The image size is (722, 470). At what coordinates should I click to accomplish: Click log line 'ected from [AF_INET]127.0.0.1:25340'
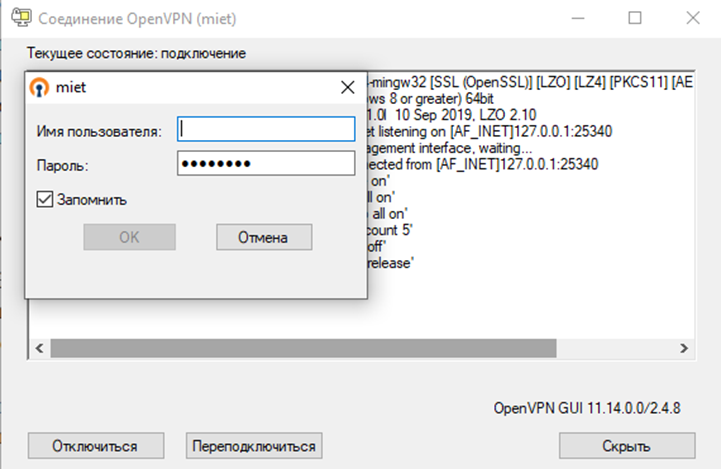click(483, 164)
